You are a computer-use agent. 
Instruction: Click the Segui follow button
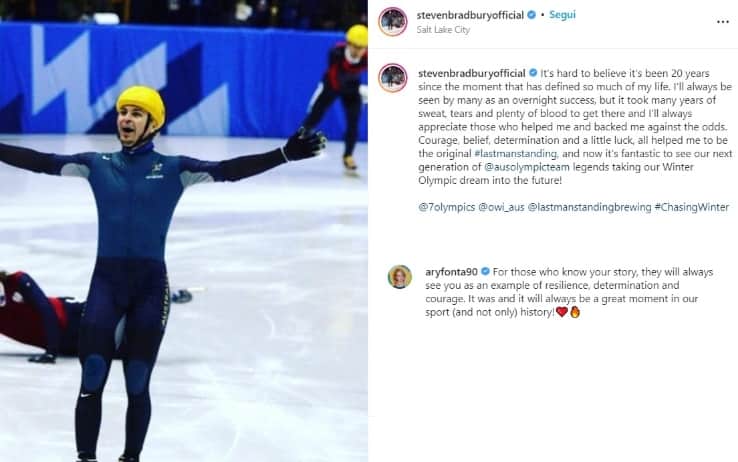click(x=562, y=15)
